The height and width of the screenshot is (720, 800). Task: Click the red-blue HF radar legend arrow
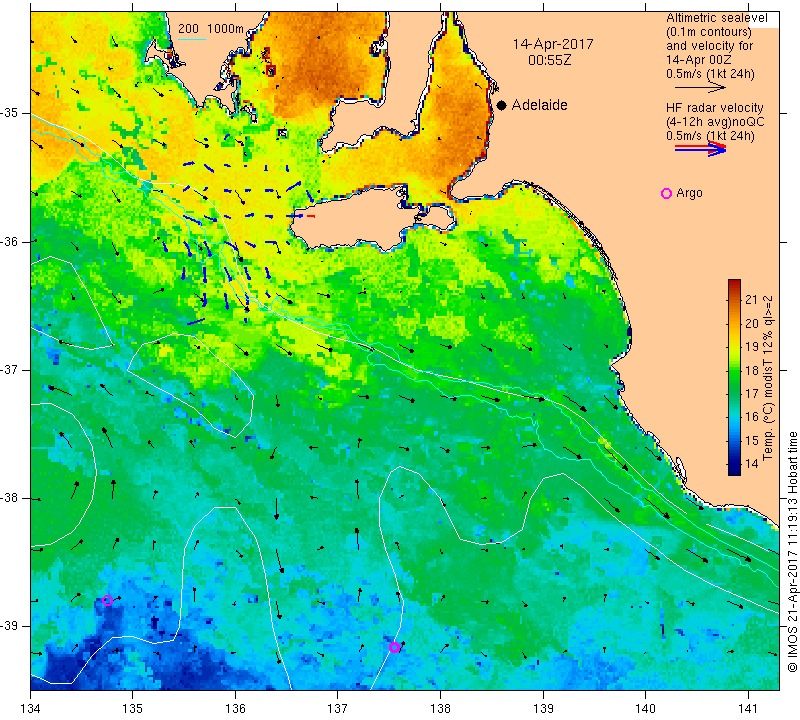click(x=700, y=148)
